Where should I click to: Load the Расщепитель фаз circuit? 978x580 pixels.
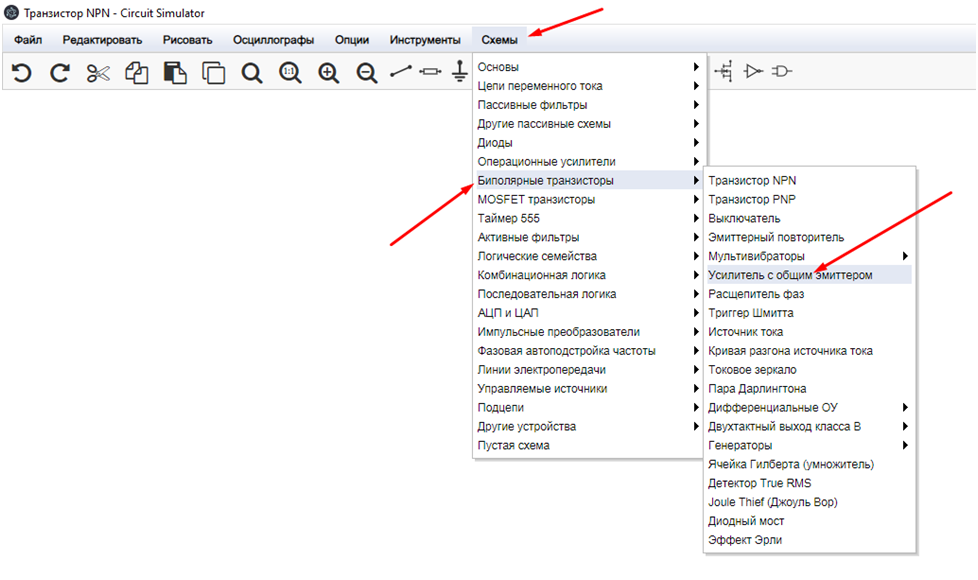(x=809, y=294)
